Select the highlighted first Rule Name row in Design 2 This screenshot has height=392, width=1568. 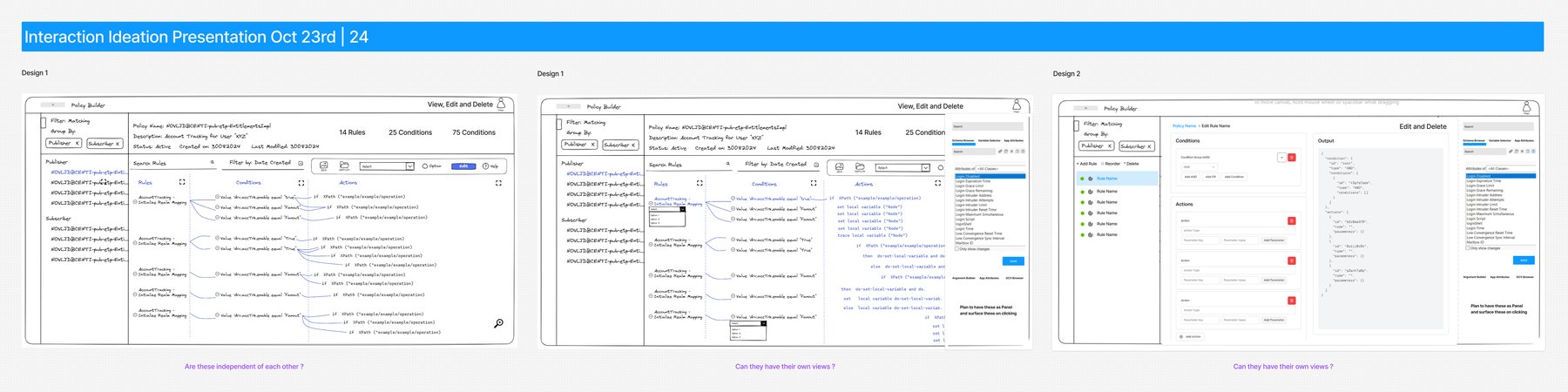(x=1117, y=179)
